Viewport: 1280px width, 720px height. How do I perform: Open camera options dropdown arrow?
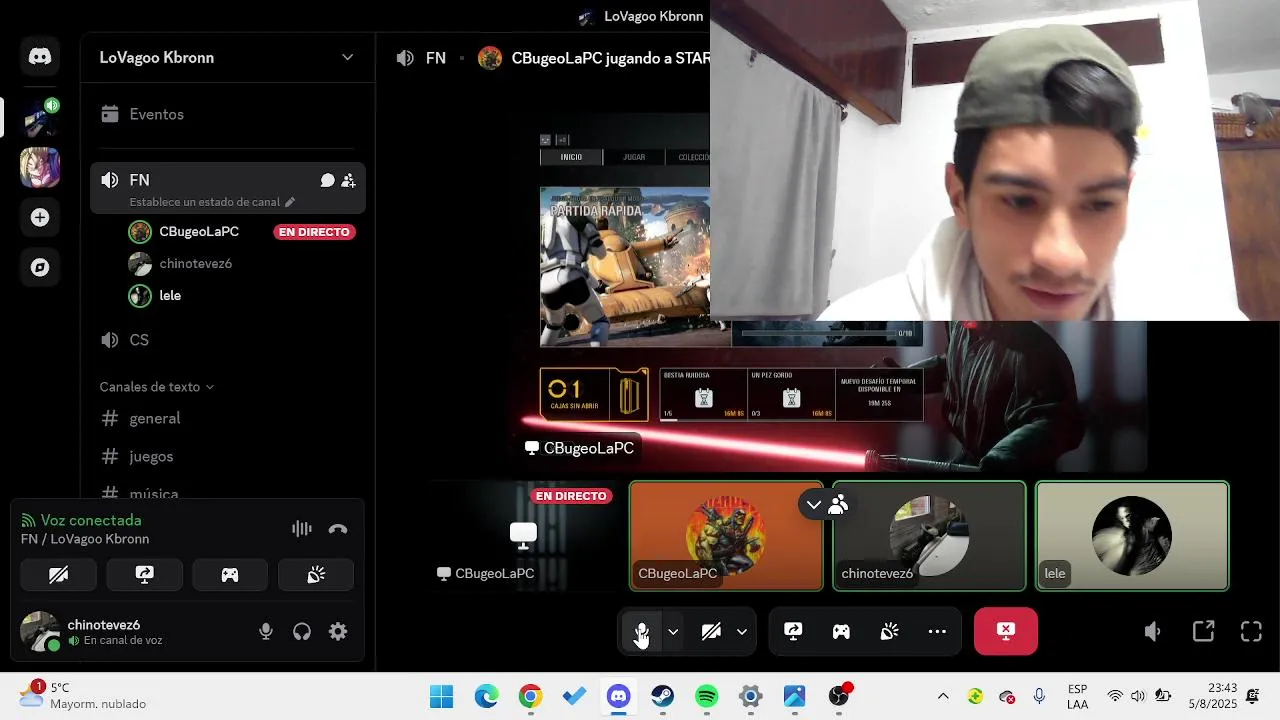(x=742, y=631)
